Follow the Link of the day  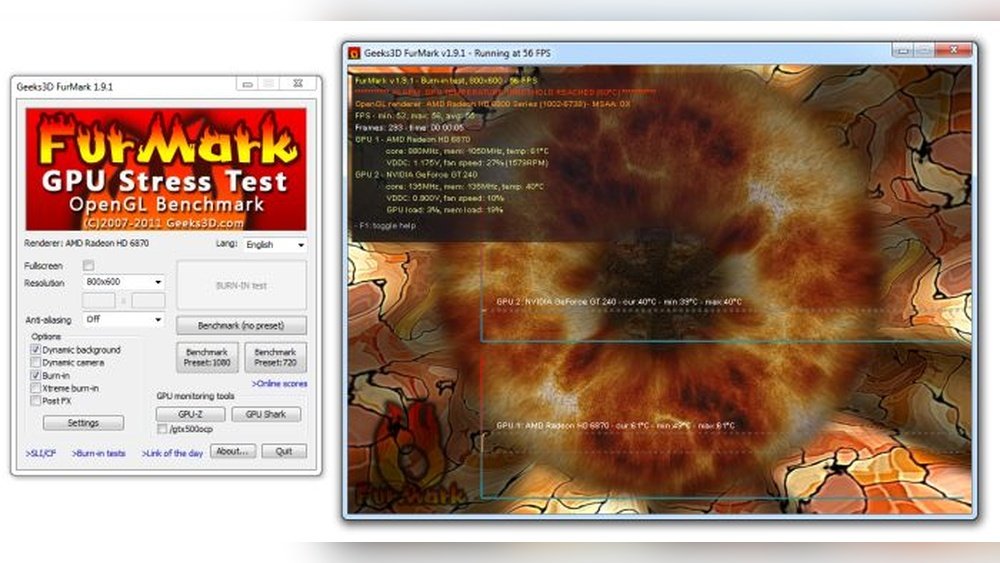click(172, 453)
